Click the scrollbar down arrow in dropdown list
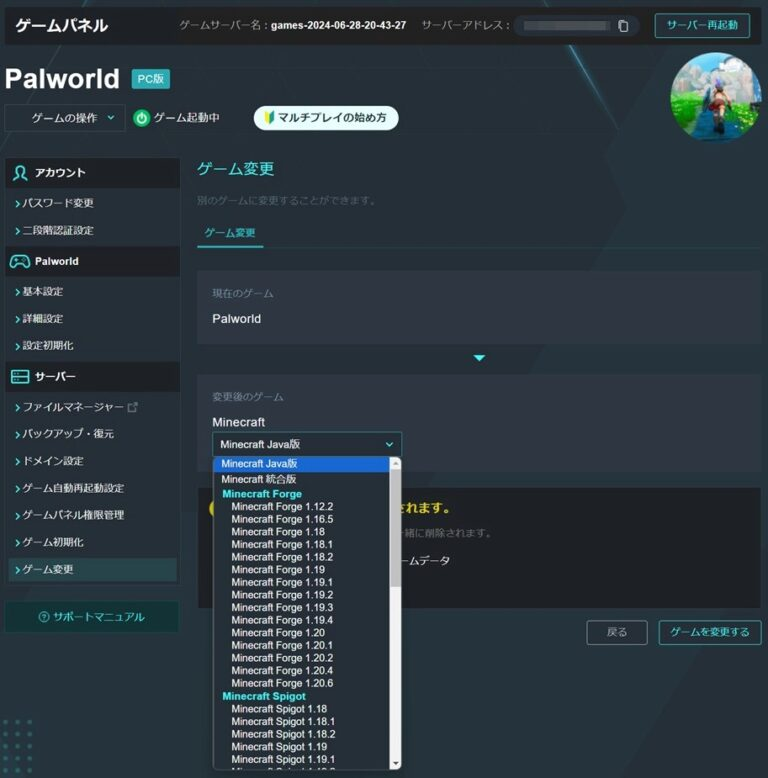Viewport: 768px width, 778px height. click(395, 763)
